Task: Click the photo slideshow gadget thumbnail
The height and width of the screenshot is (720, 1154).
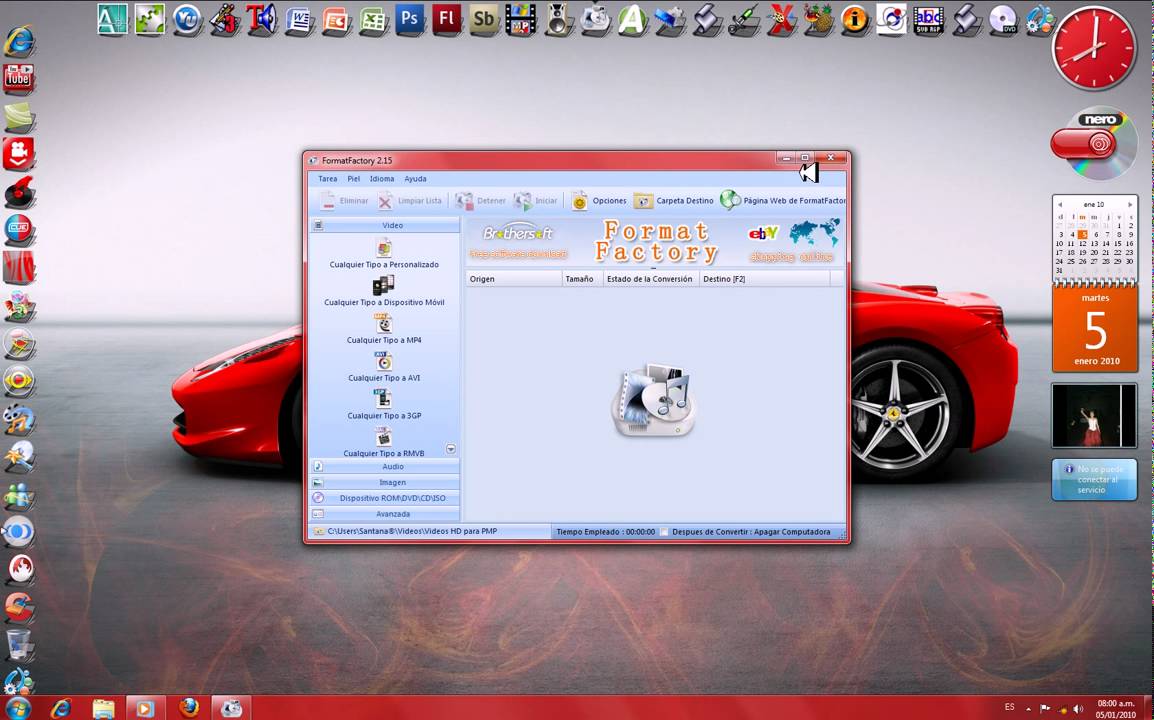Action: pyautogui.click(x=1094, y=415)
